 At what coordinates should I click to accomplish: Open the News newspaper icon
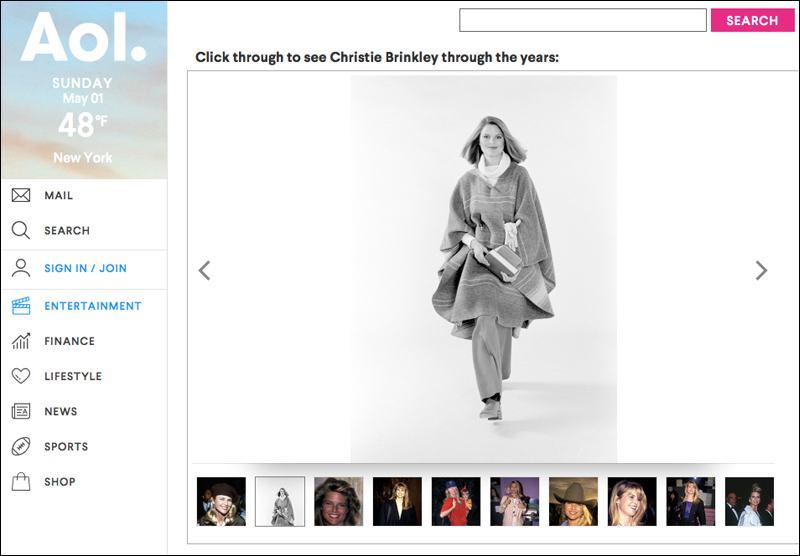[21, 411]
